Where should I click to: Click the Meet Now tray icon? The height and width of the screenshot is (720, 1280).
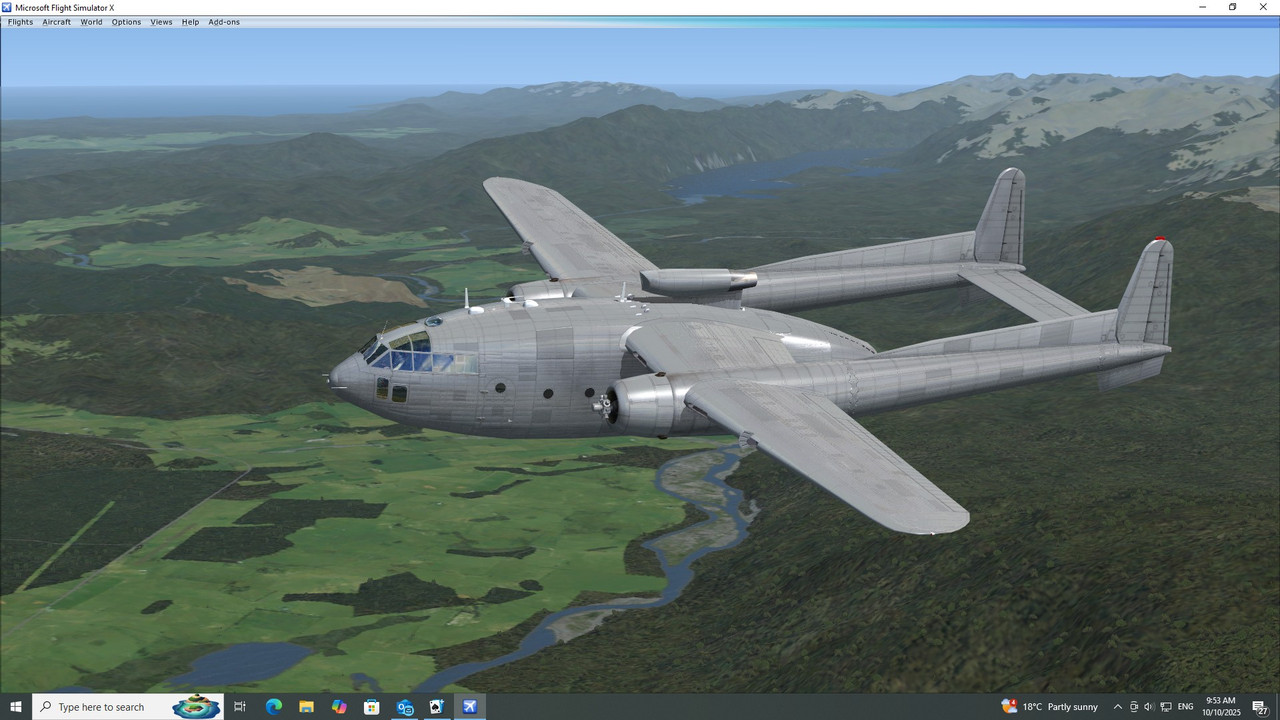tap(1134, 707)
